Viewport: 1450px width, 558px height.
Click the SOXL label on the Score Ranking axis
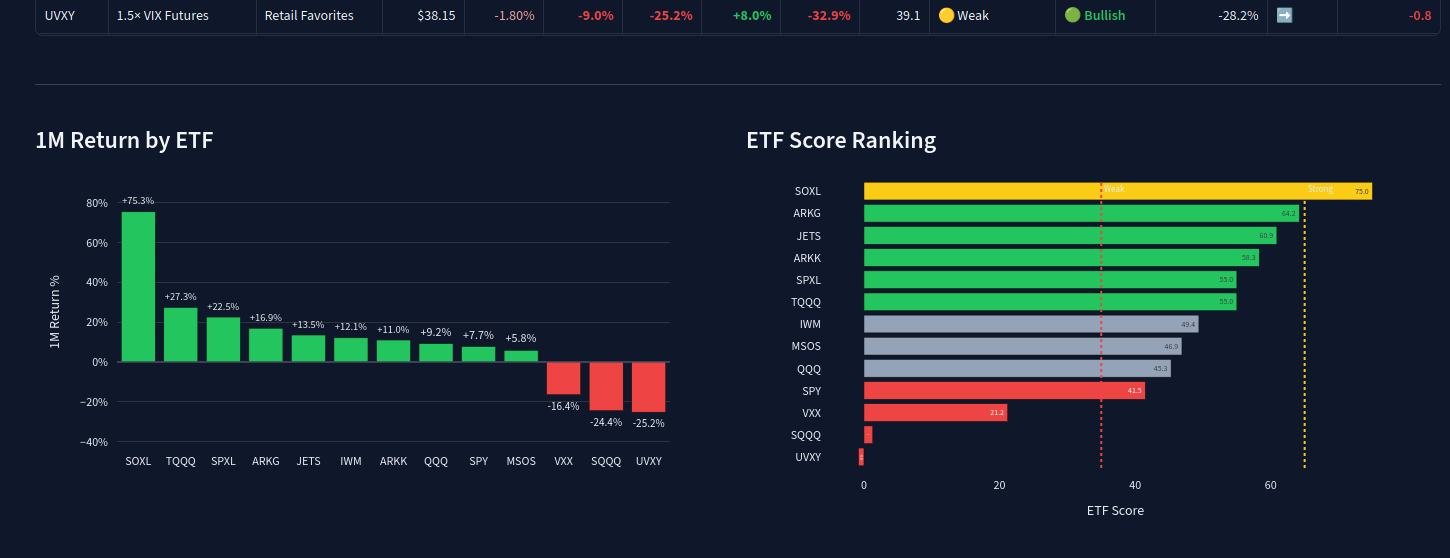point(808,191)
